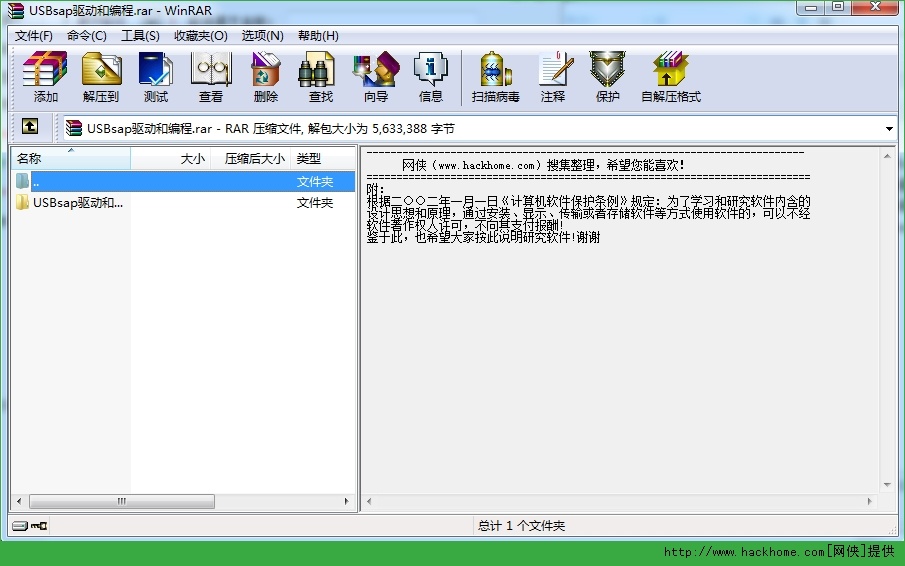Click the archive path address field

tap(479, 128)
